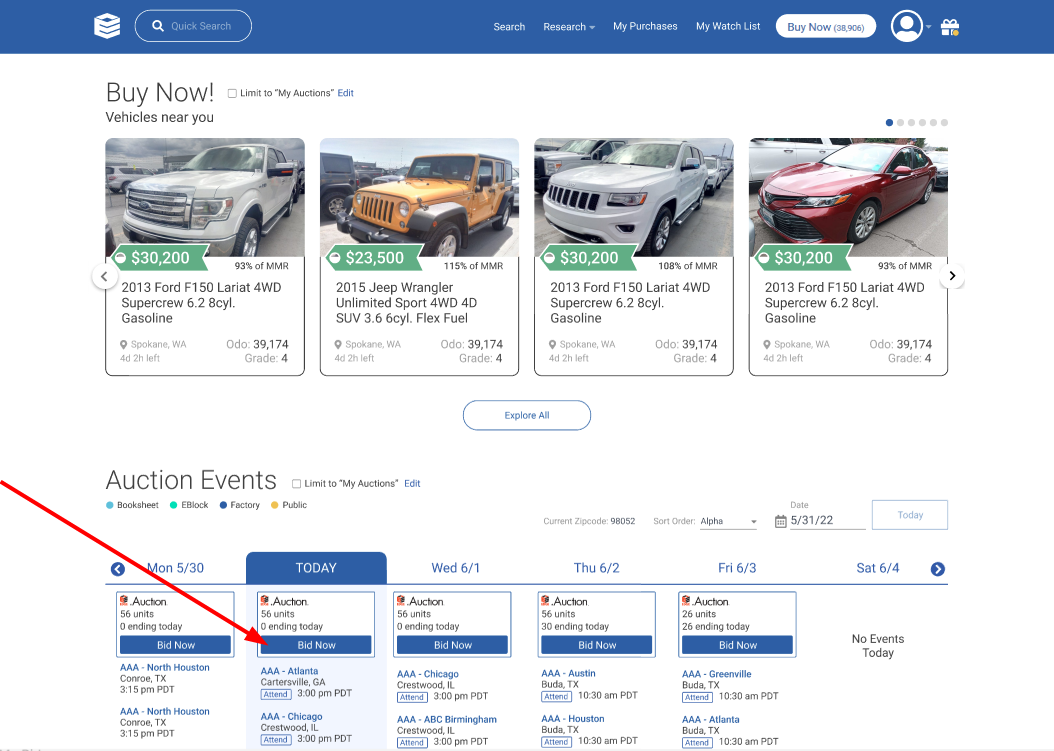The height and width of the screenshot is (751, 1054).
Task: Open the calendar date picker icon
Action: tap(780, 521)
